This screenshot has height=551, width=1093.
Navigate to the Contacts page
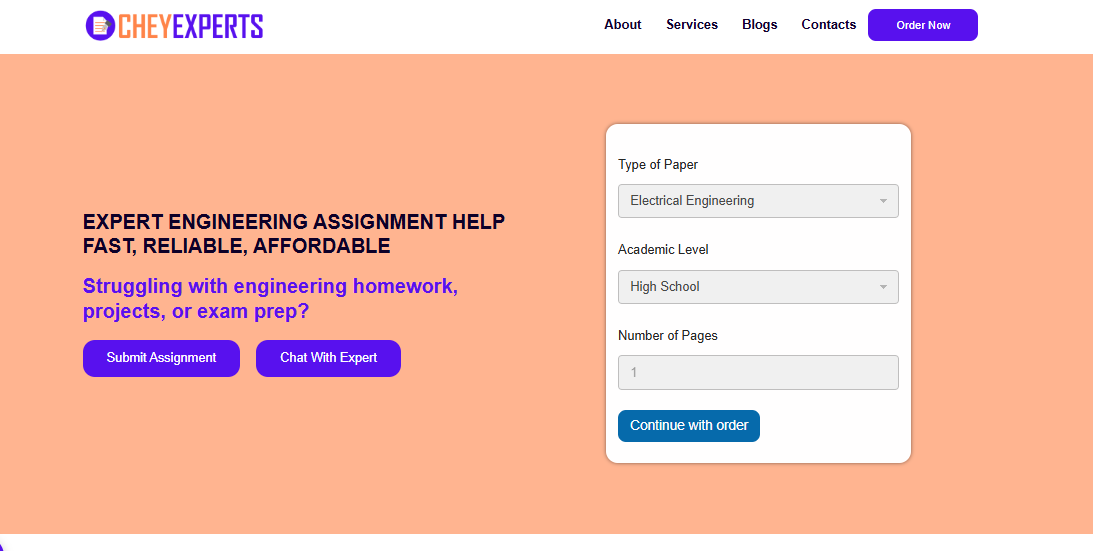828,25
